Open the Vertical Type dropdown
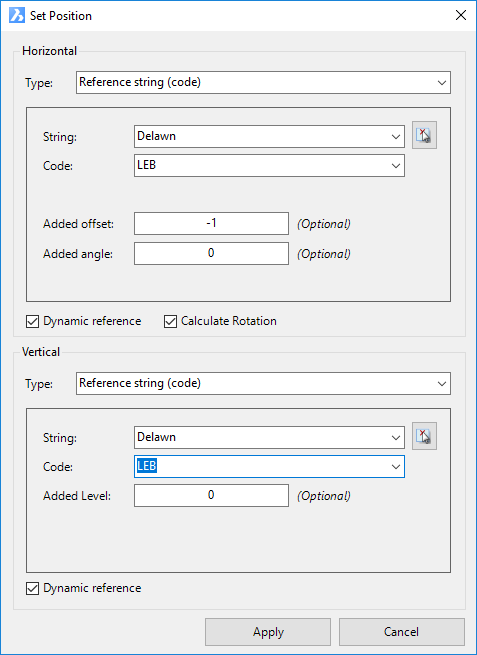This screenshot has height=655, width=477. coord(263,383)
